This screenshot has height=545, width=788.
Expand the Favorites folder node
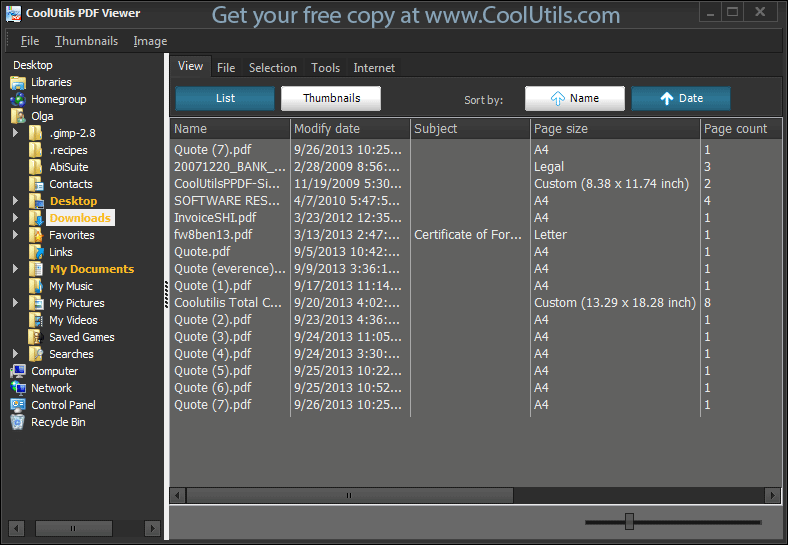point(15,235)
